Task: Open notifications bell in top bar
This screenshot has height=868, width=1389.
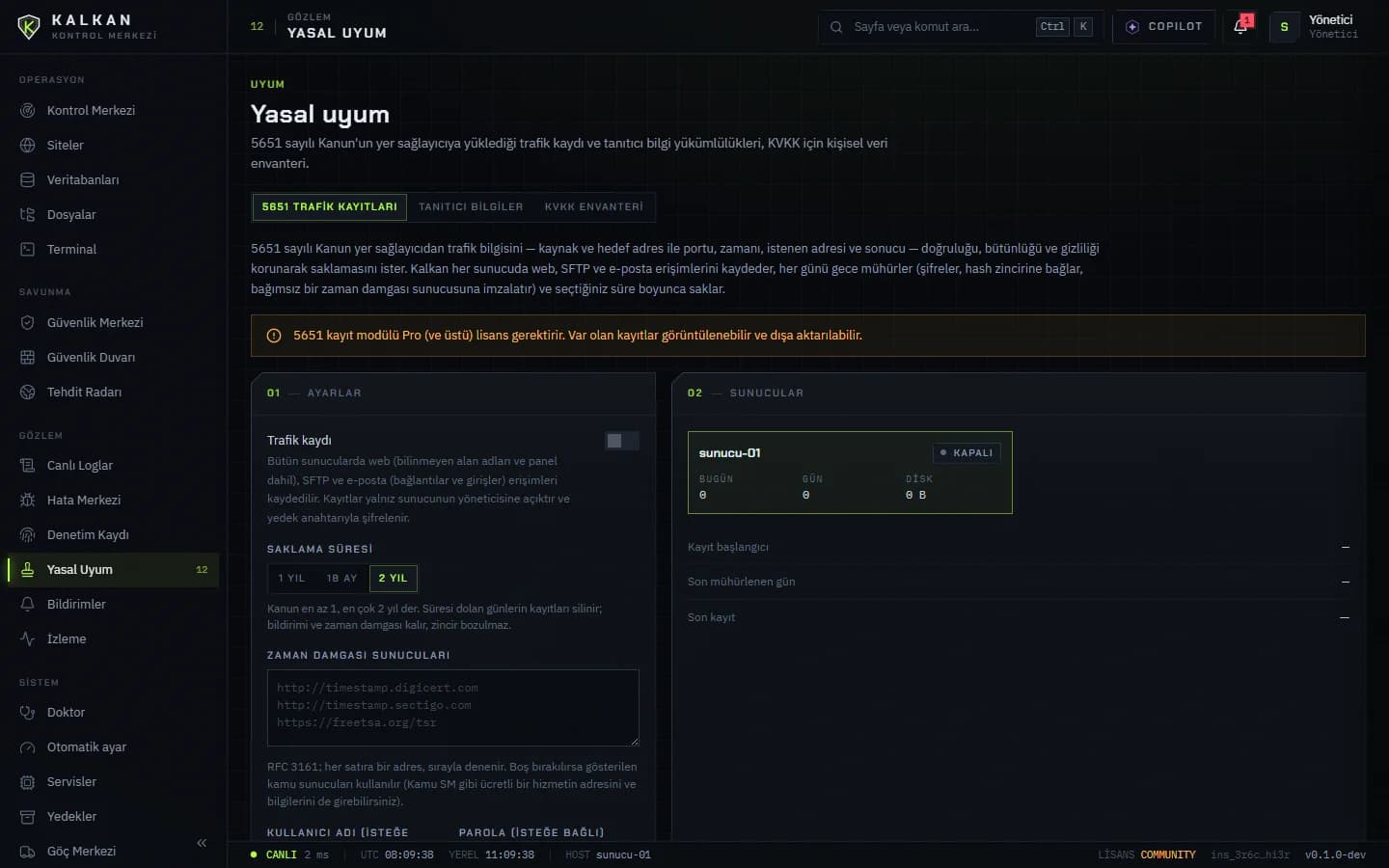Action: tap(1240, 26)
